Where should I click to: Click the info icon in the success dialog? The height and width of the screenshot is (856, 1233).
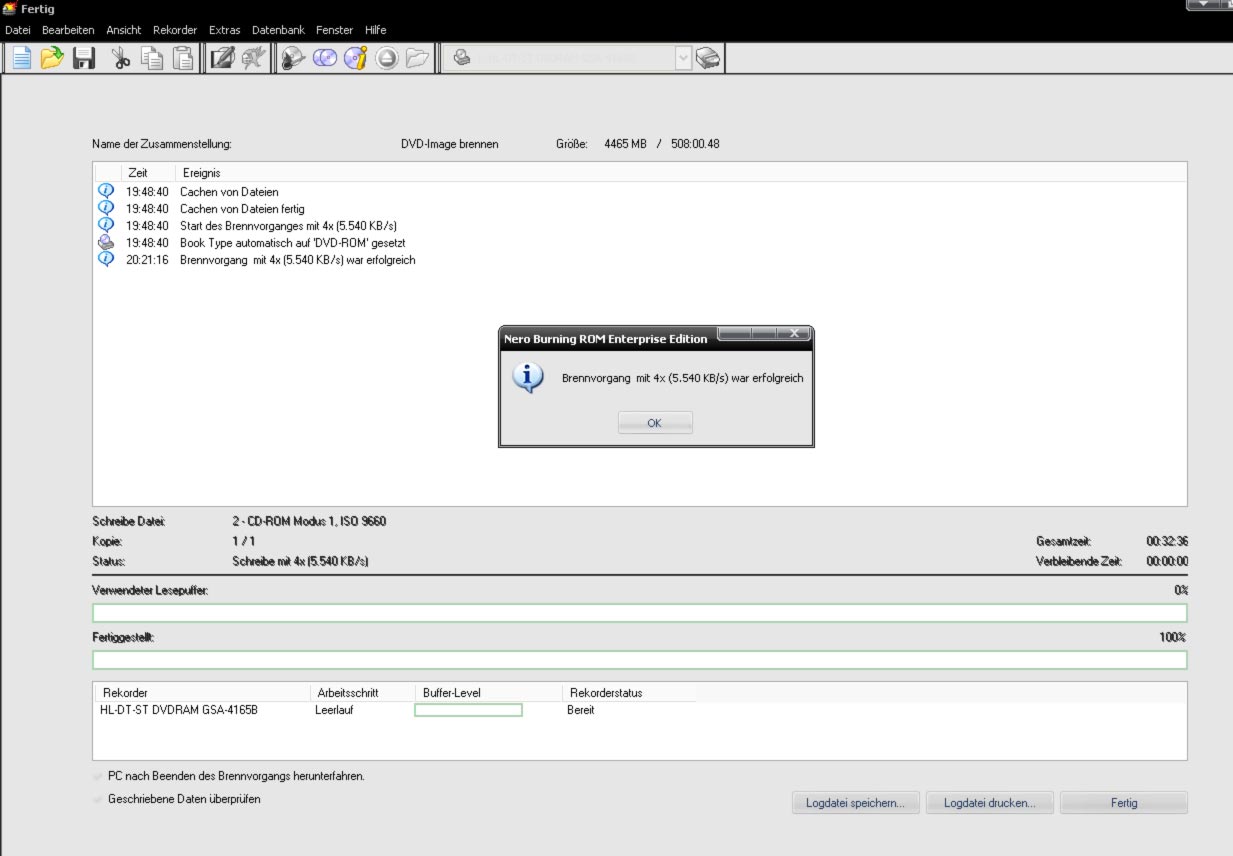coord(528,377)
